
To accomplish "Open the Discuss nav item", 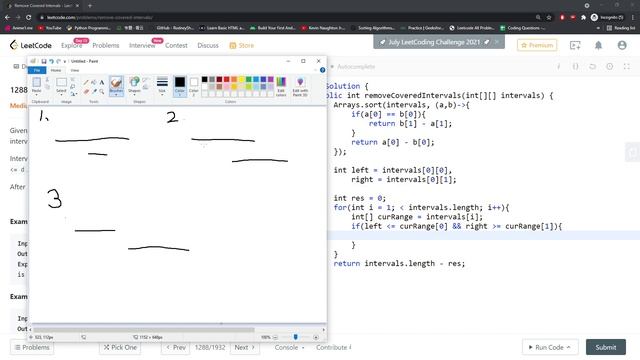I will tap(208, 45).
